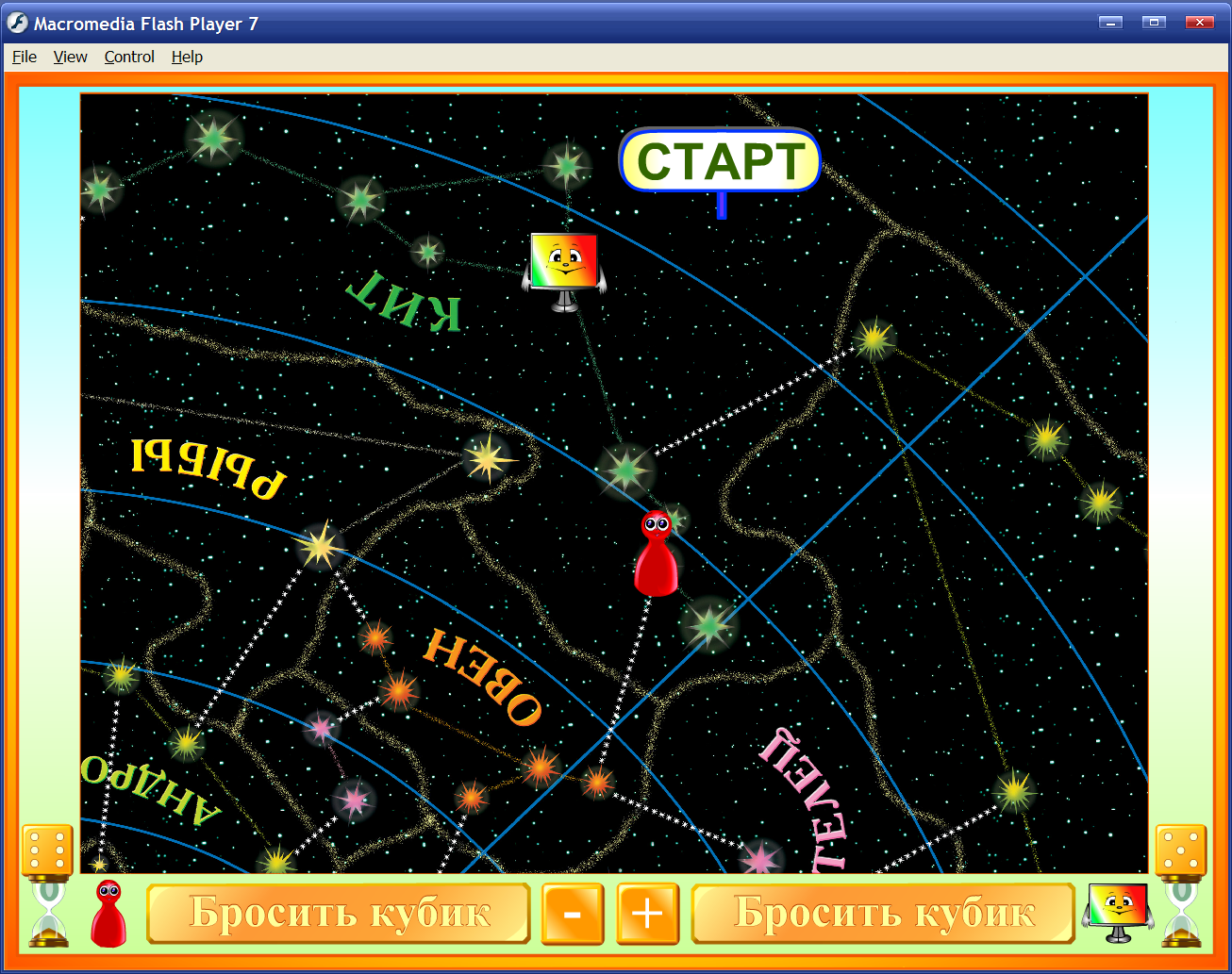Click the СТАРТ sign on the star map
This screenshot has height=974, width=1232.
720,161
